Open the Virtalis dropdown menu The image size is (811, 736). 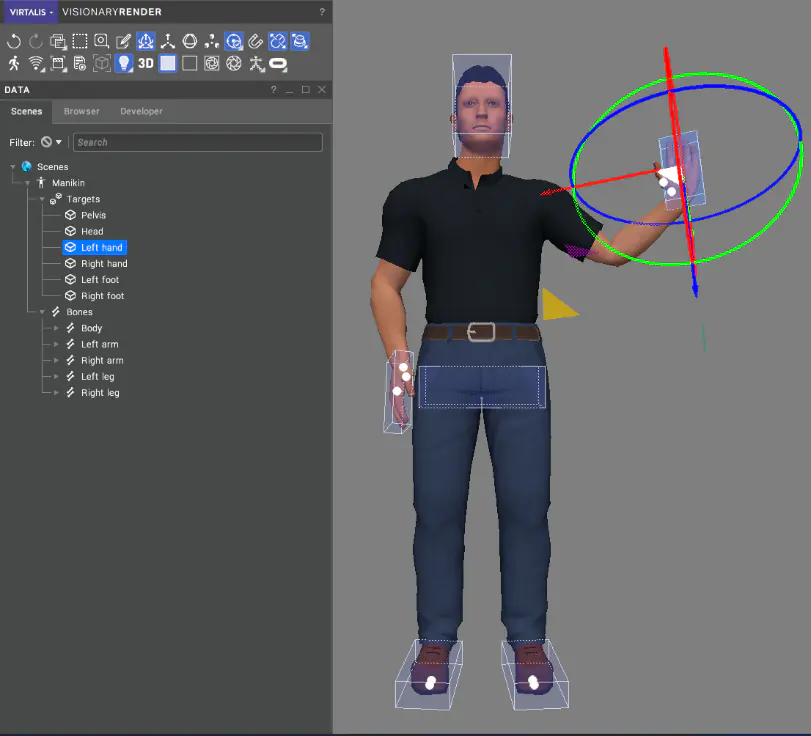pos(31,12)
